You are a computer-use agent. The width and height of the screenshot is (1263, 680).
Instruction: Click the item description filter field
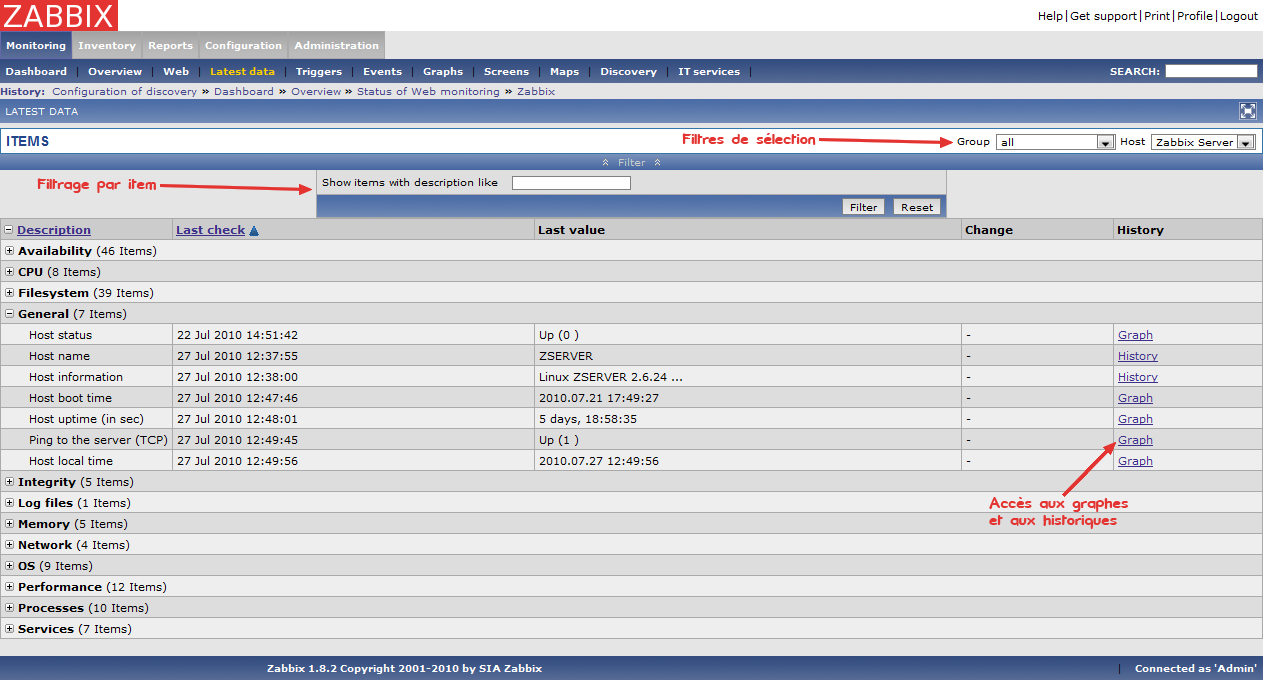pos(571,183)
